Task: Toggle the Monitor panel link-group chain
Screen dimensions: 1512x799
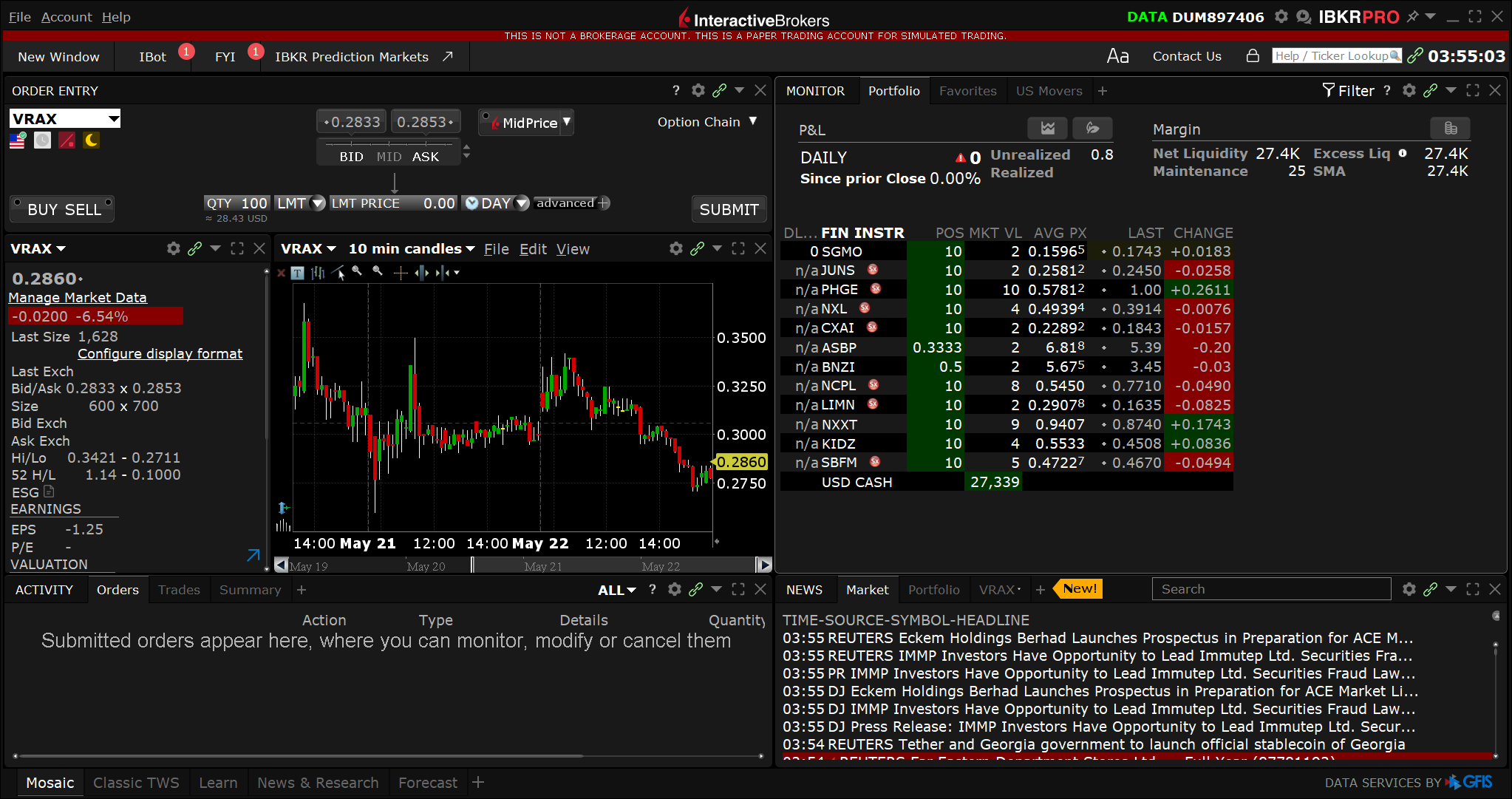Action: coord(1430,90)
